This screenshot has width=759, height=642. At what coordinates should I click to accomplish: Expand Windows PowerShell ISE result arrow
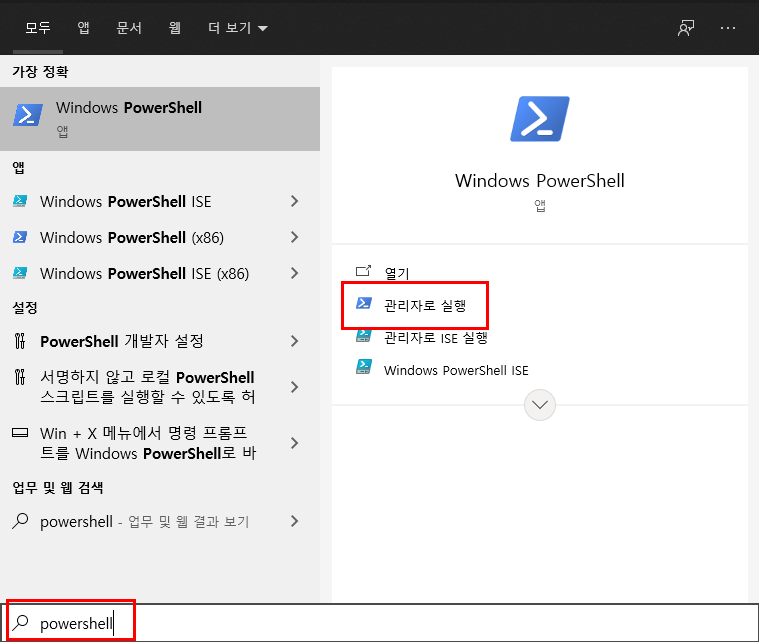tap(294, 201)
